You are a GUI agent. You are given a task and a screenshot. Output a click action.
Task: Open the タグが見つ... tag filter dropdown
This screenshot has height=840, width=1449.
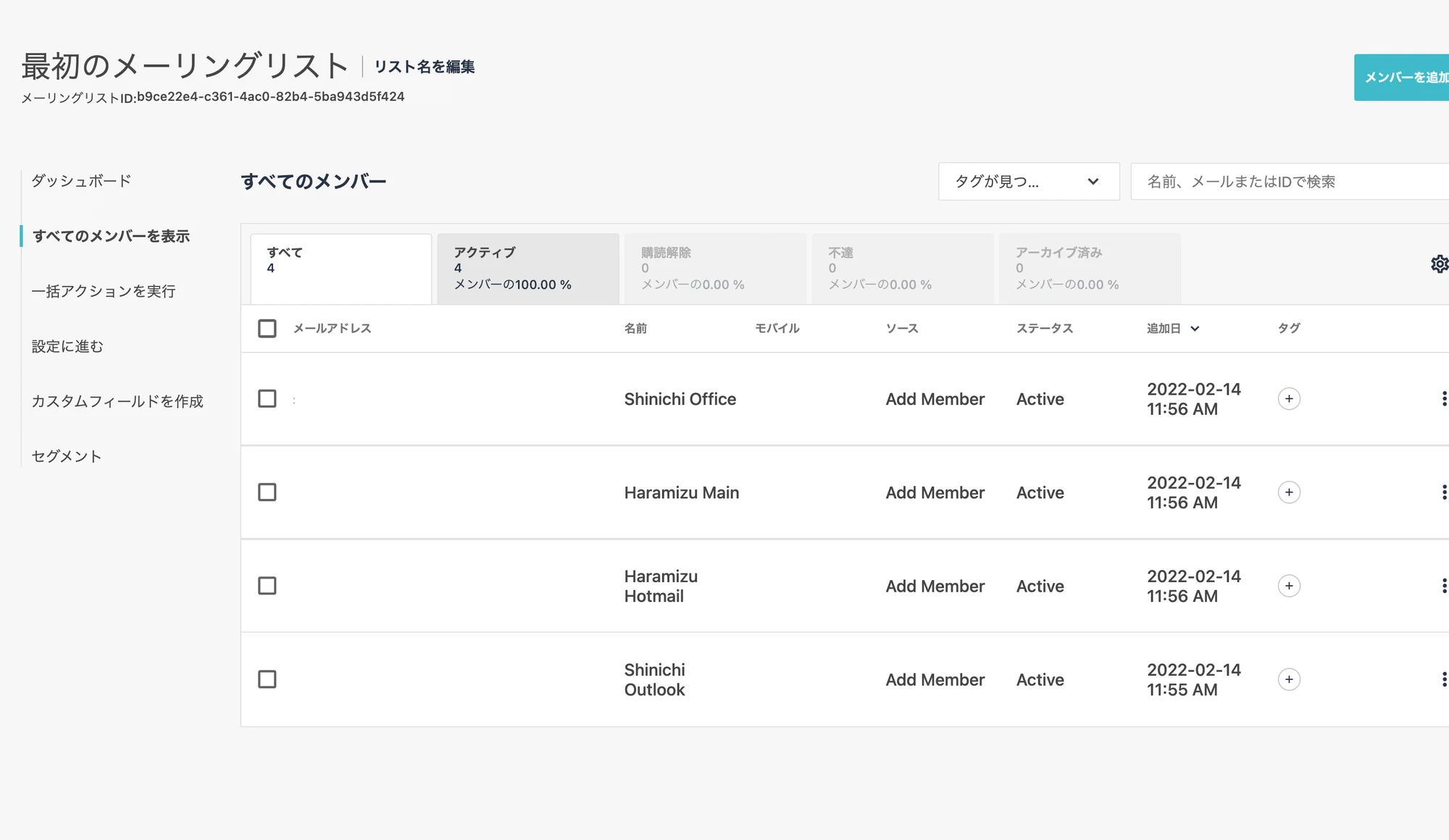(x=1029, y=182)
